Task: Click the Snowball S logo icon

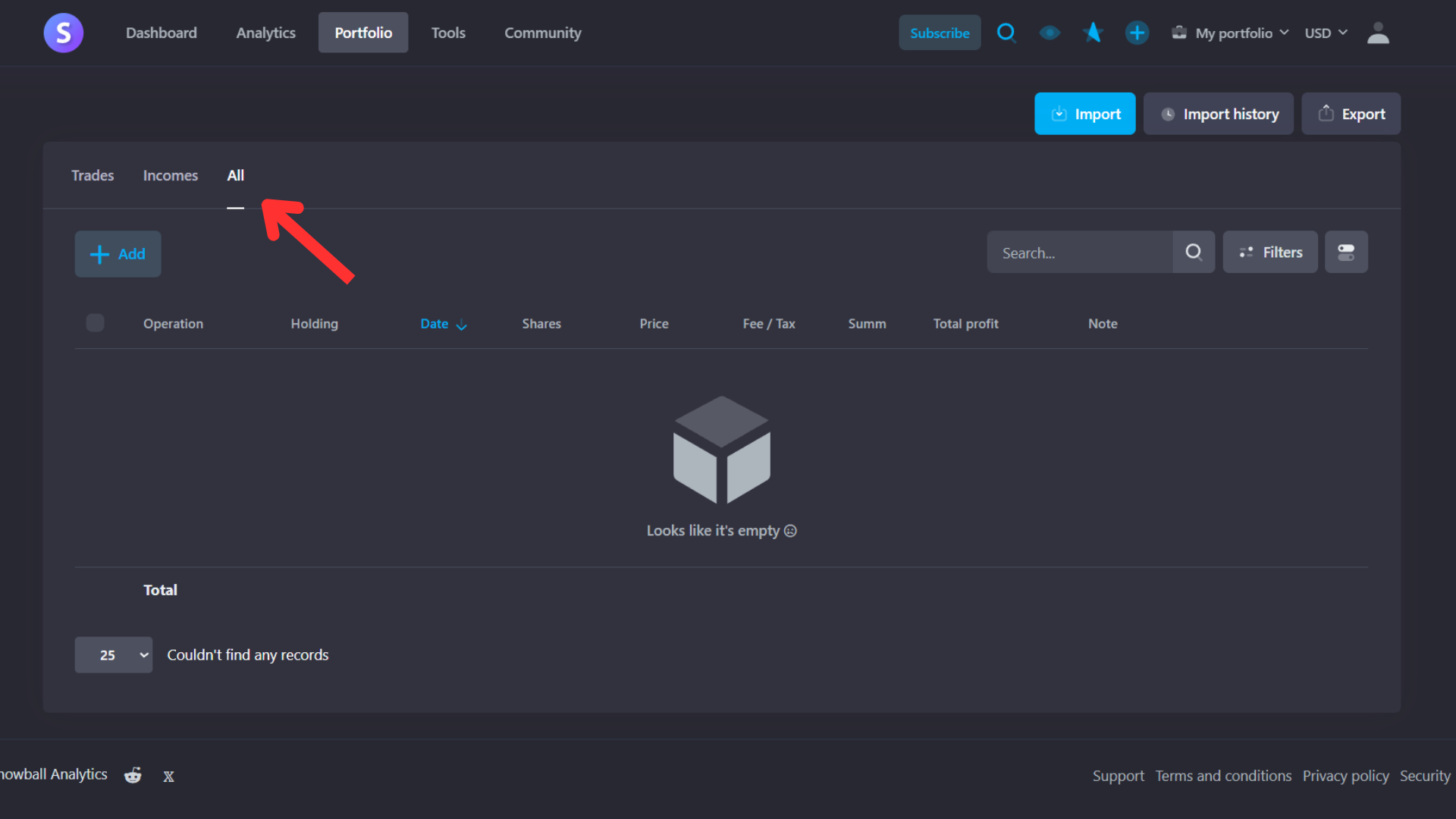Action: click(x=64, y=33)
